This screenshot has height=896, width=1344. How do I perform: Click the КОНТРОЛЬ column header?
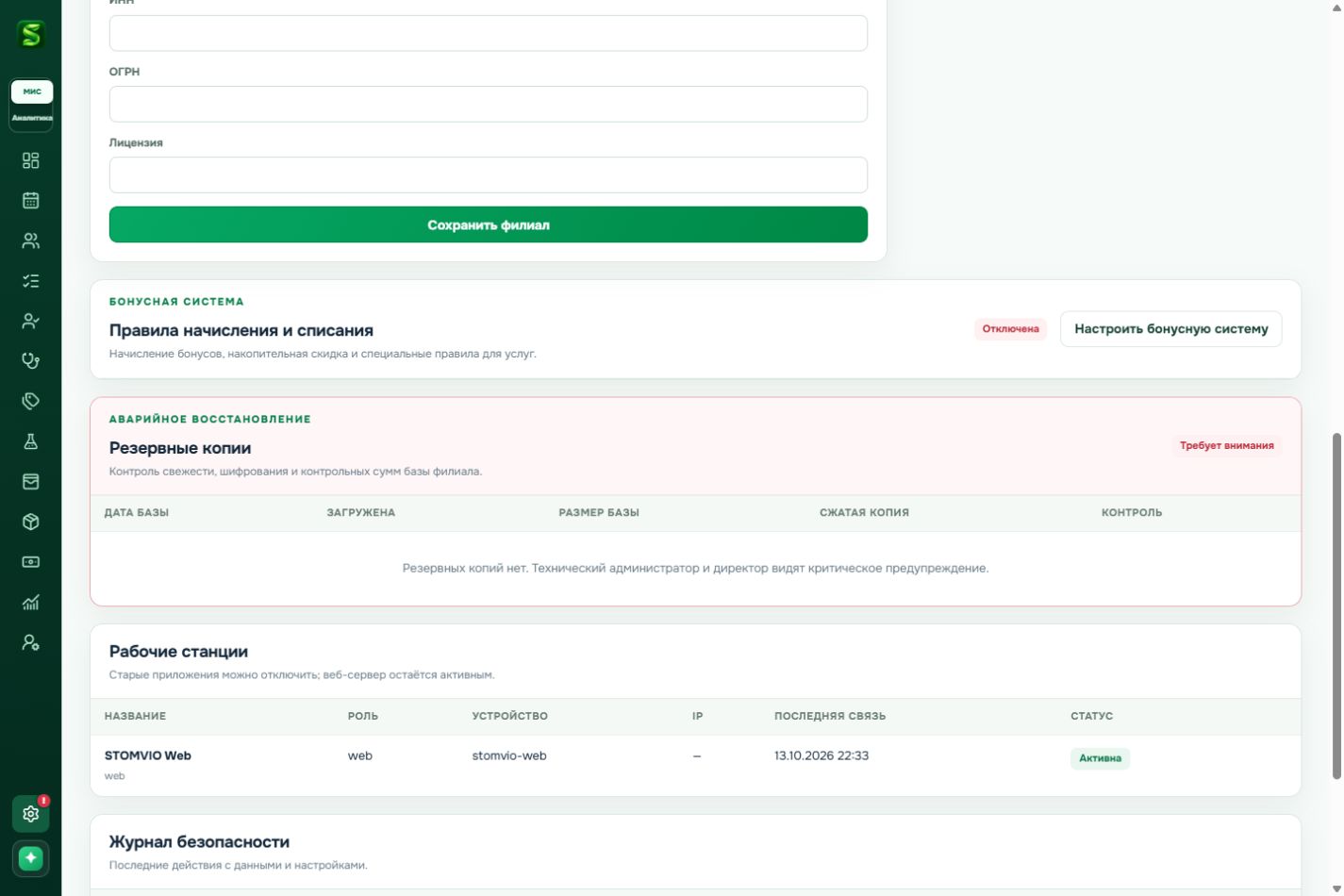click(x=1132, y=513)
